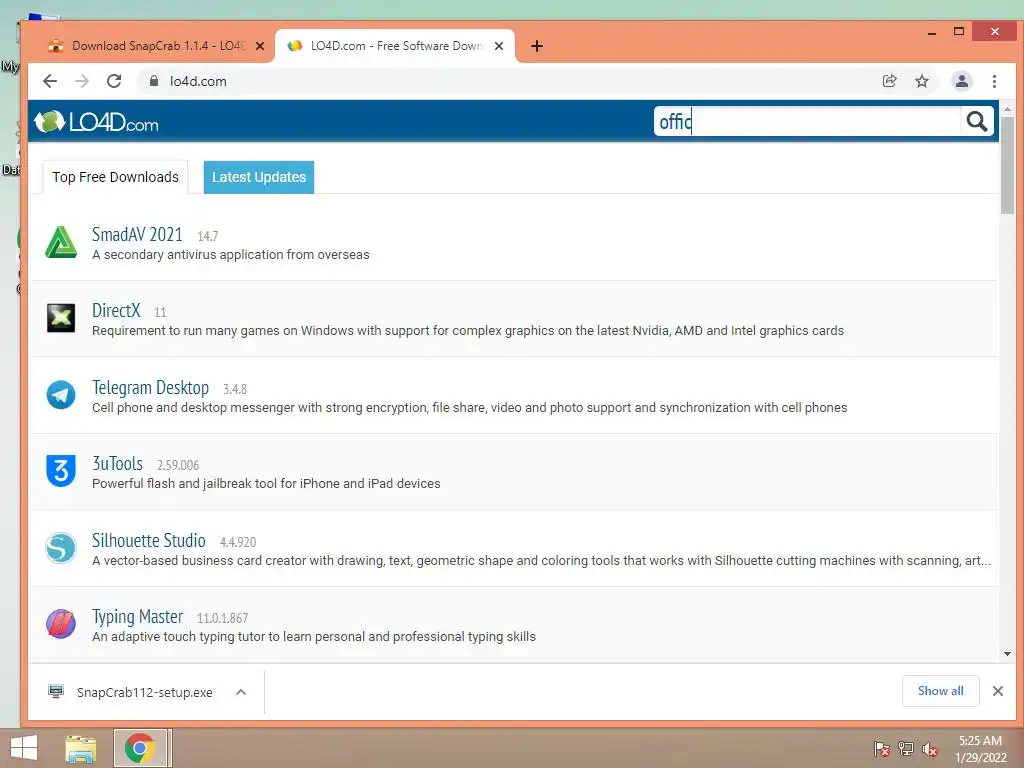Click Show all downloads button
The width and height of the screenshot is (1024, 768).
click(940, 691)
